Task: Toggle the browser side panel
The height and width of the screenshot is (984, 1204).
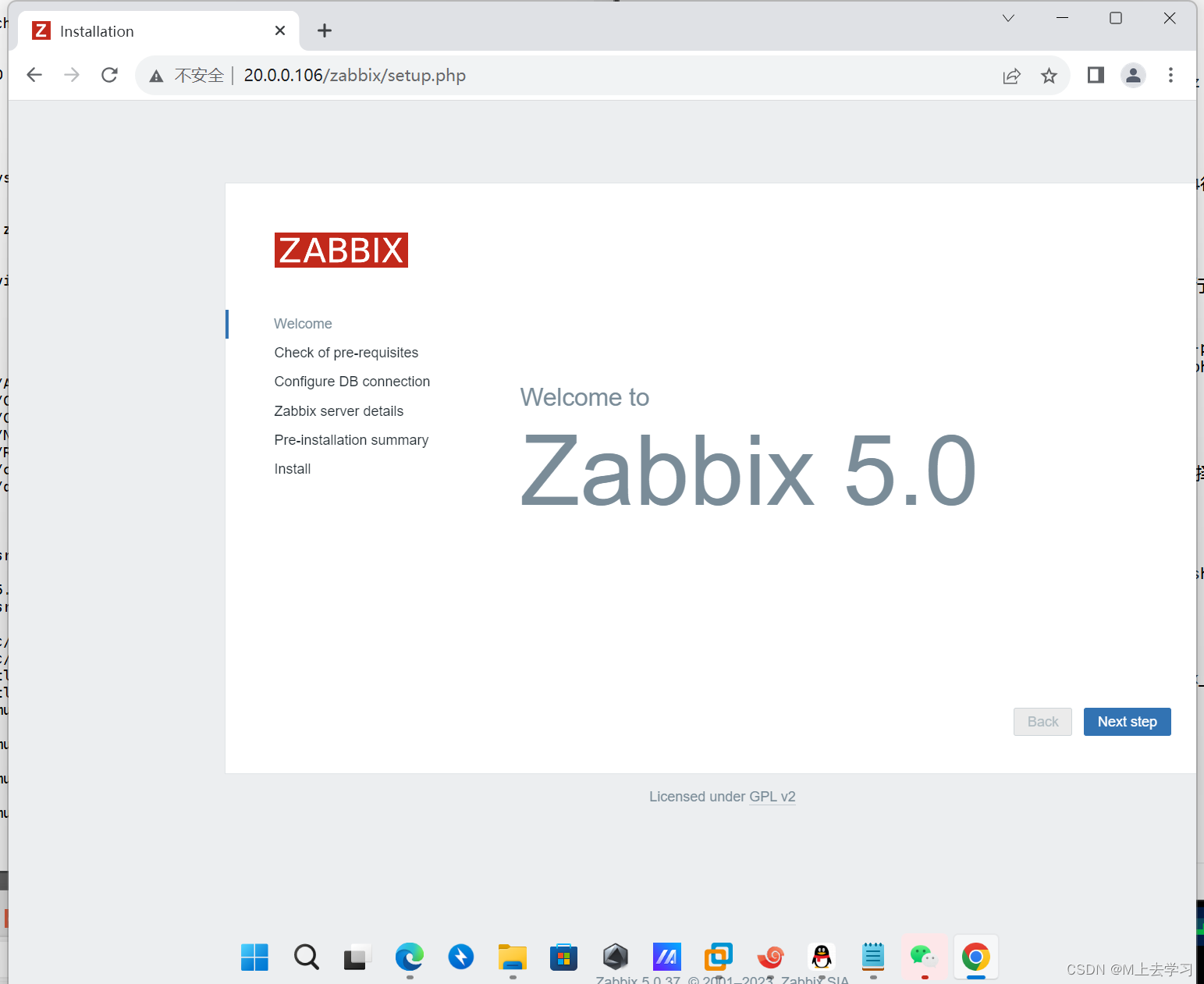Action: 1096,75
